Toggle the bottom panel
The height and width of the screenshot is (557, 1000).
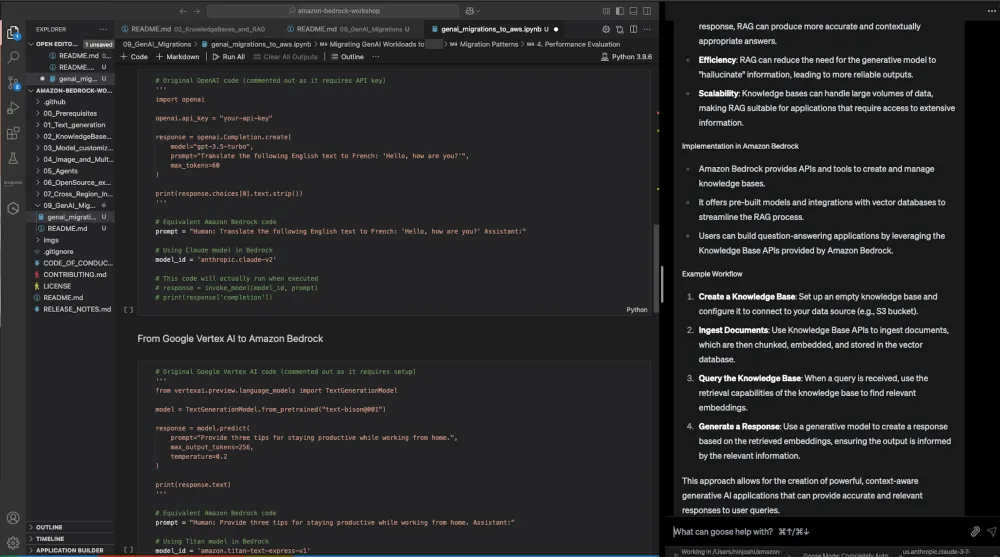[x=633, y=11]
